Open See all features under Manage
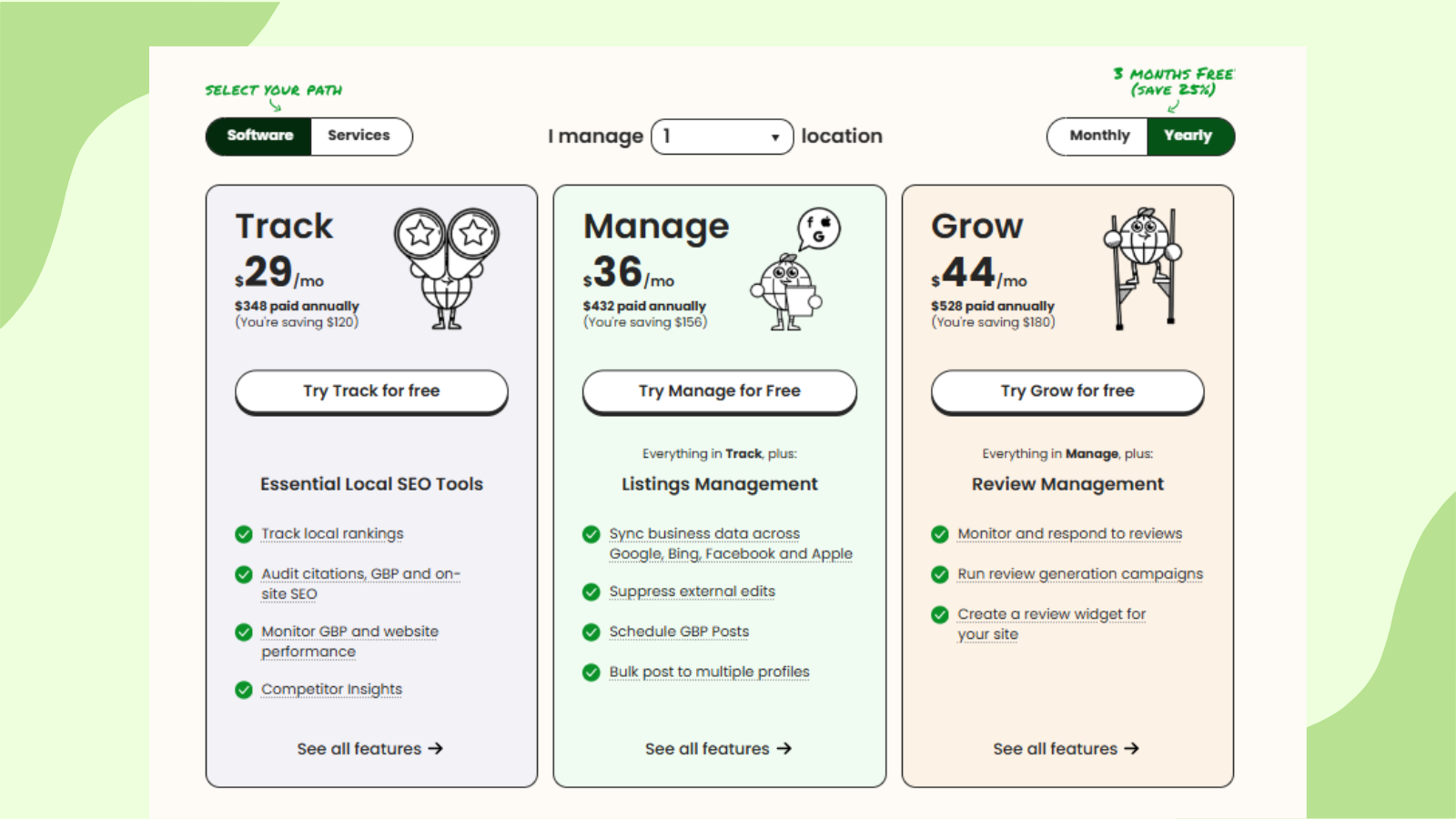Image resolution: width=1456 pixels, height=819 pixels. [719, 748]
